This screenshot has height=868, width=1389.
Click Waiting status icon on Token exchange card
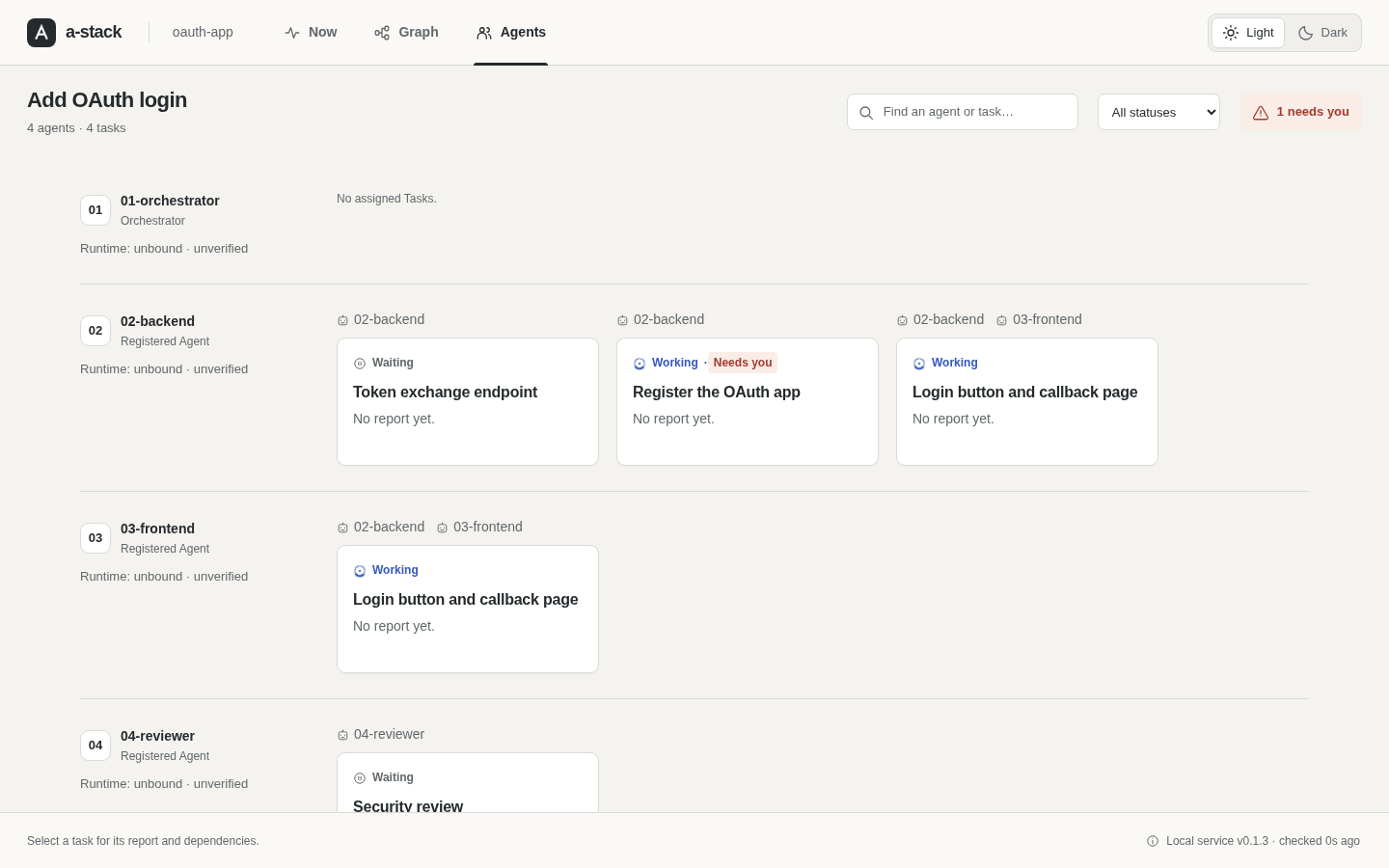(x=360, y=364)
